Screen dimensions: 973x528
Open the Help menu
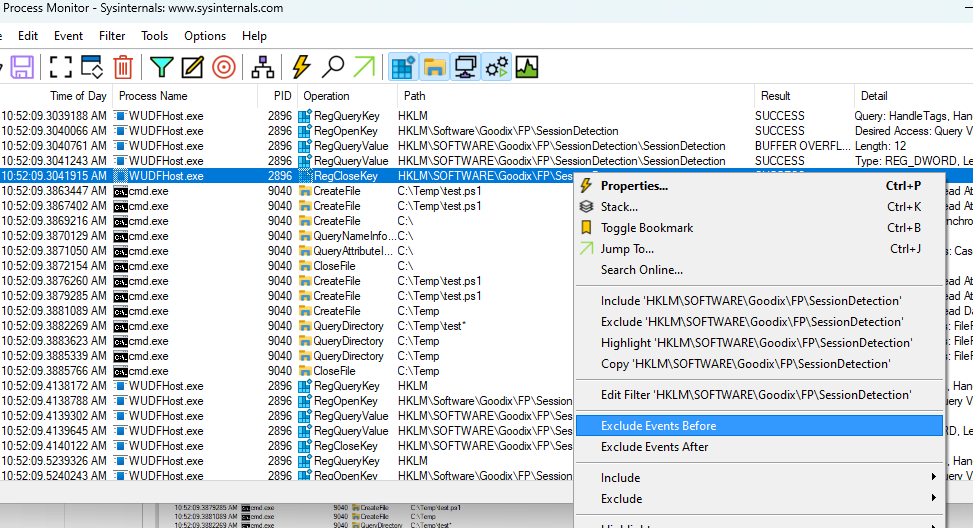click(x=254, y=36)
